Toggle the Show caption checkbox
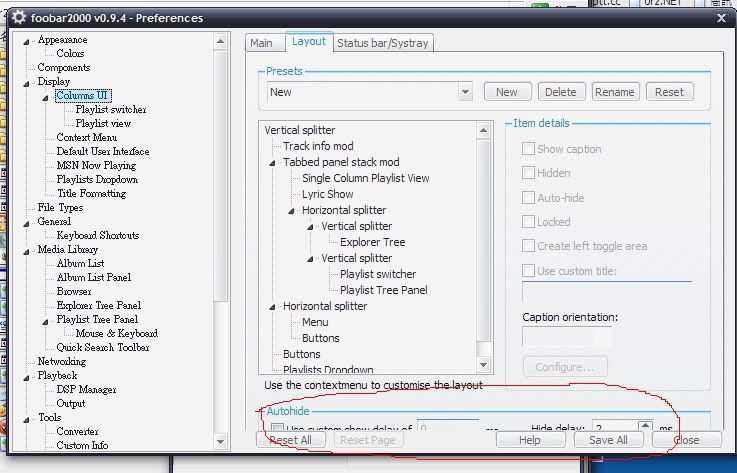This screenshot has height=473, width=737. click(528, 149)
